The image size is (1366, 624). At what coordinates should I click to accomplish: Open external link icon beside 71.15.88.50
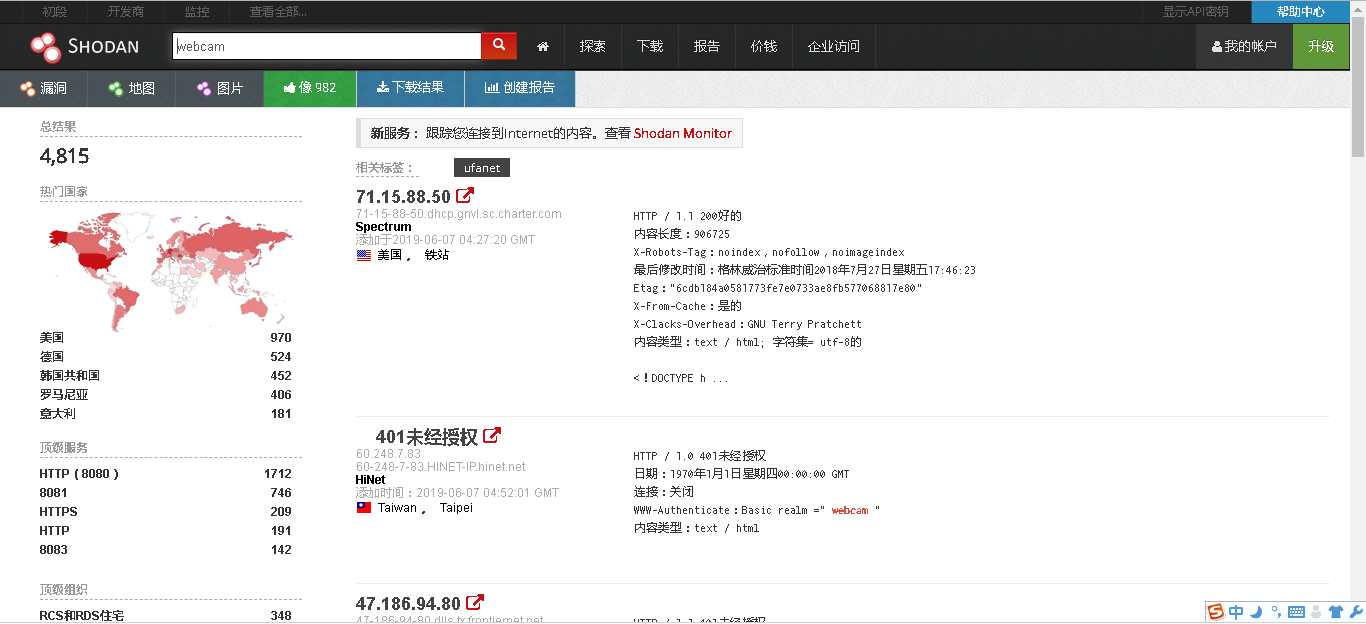pos(465,196)
